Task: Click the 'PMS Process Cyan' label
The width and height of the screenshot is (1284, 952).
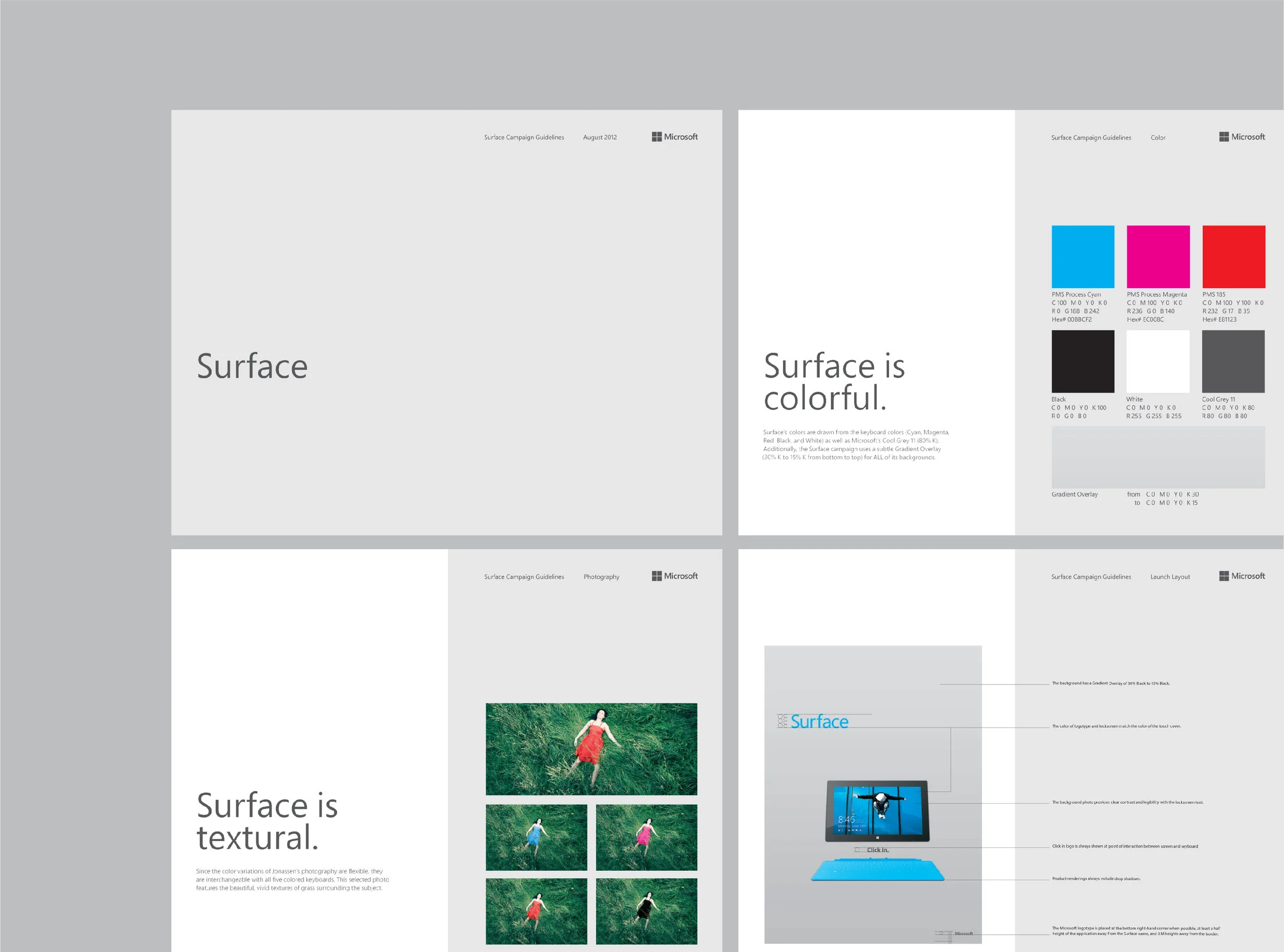Action: pyautogui.click(x=1076, y=294)
